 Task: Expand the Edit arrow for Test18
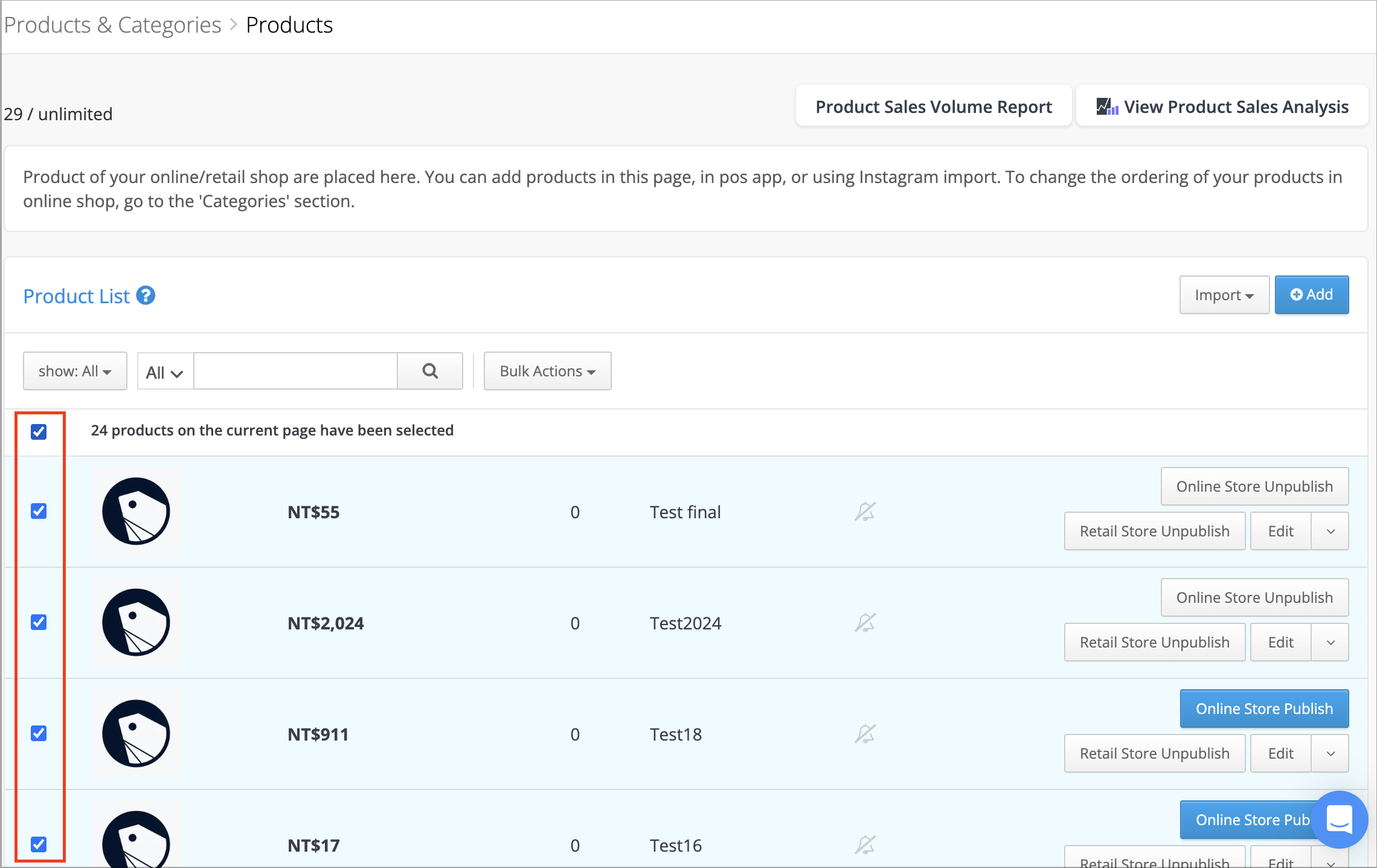click(1330, 754)
